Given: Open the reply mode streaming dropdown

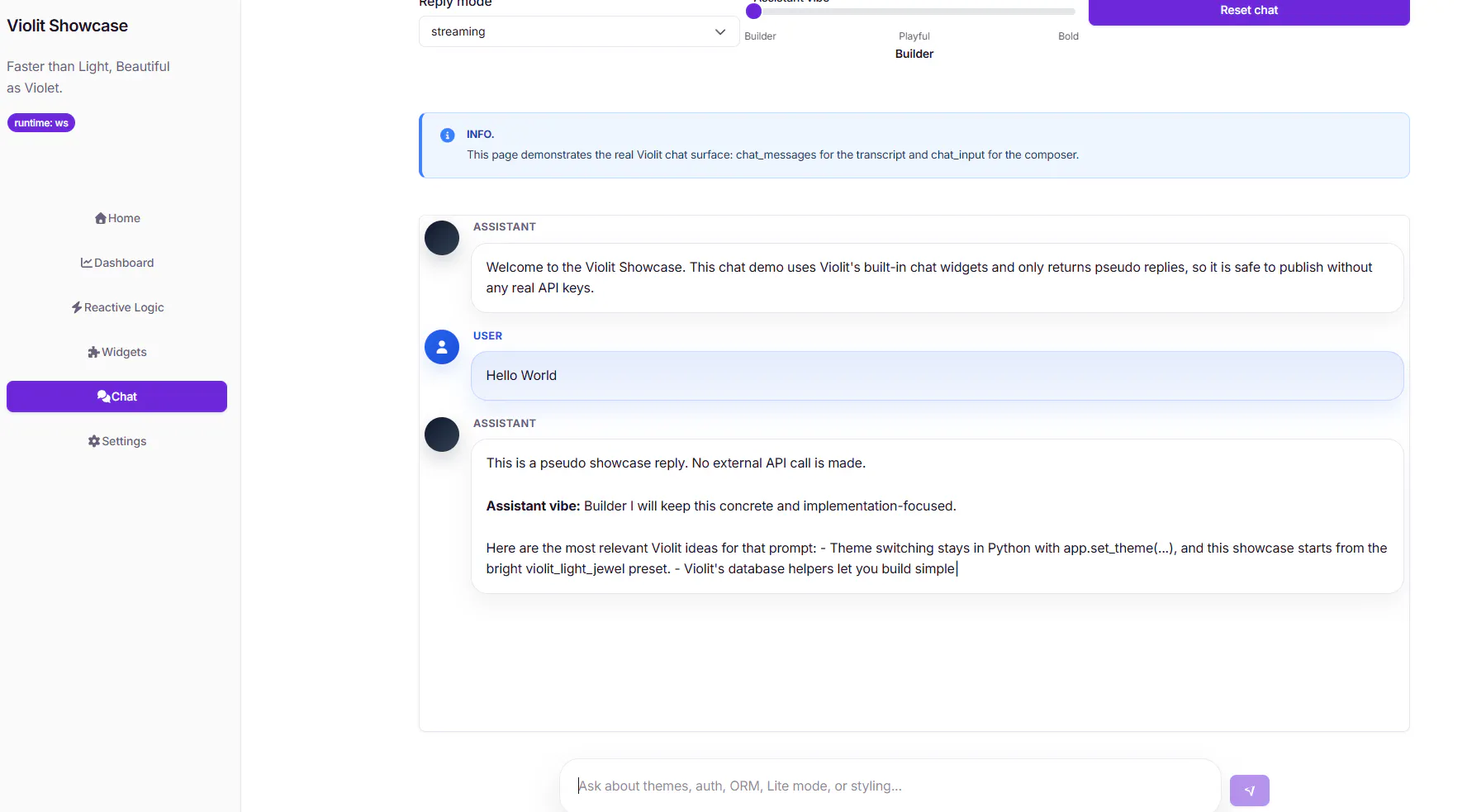Looking at the screenshot, I should tap(579, 31).
